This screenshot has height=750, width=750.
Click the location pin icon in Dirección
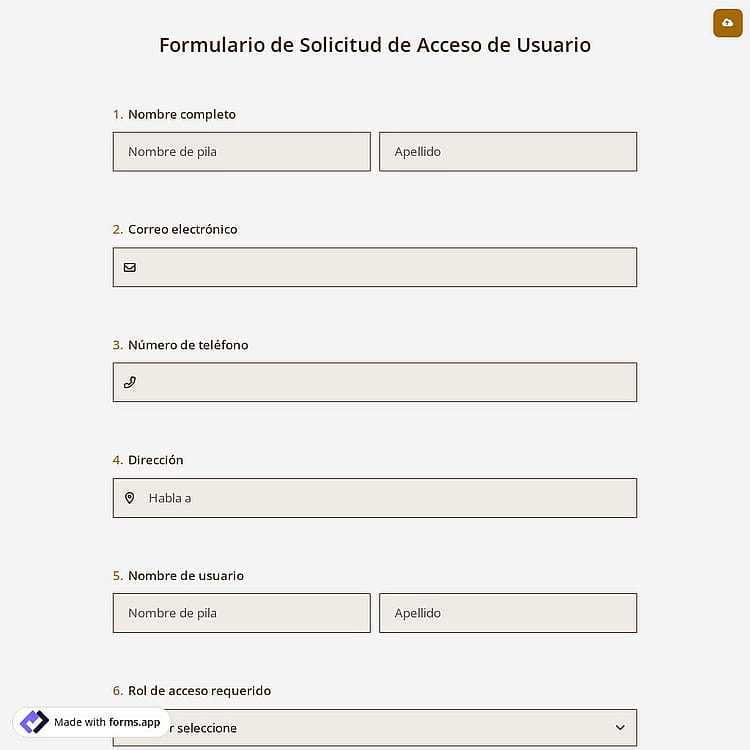pos(130,498)
